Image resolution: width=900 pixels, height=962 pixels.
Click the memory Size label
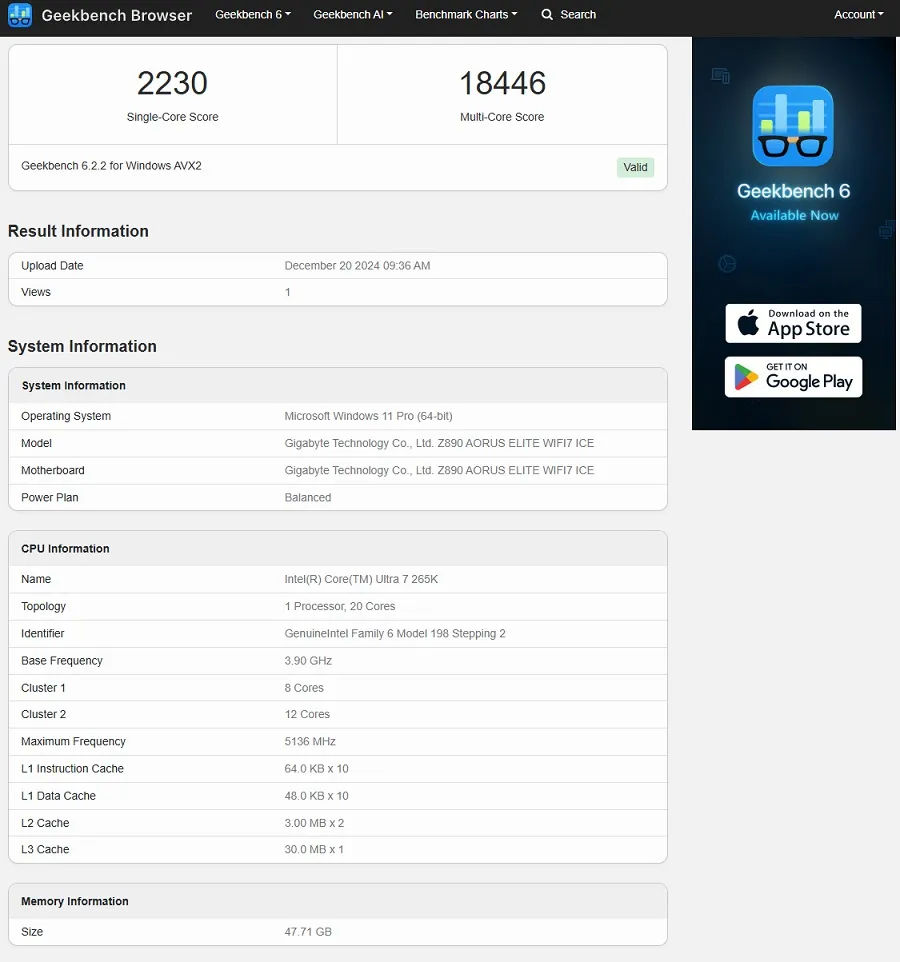32,932
